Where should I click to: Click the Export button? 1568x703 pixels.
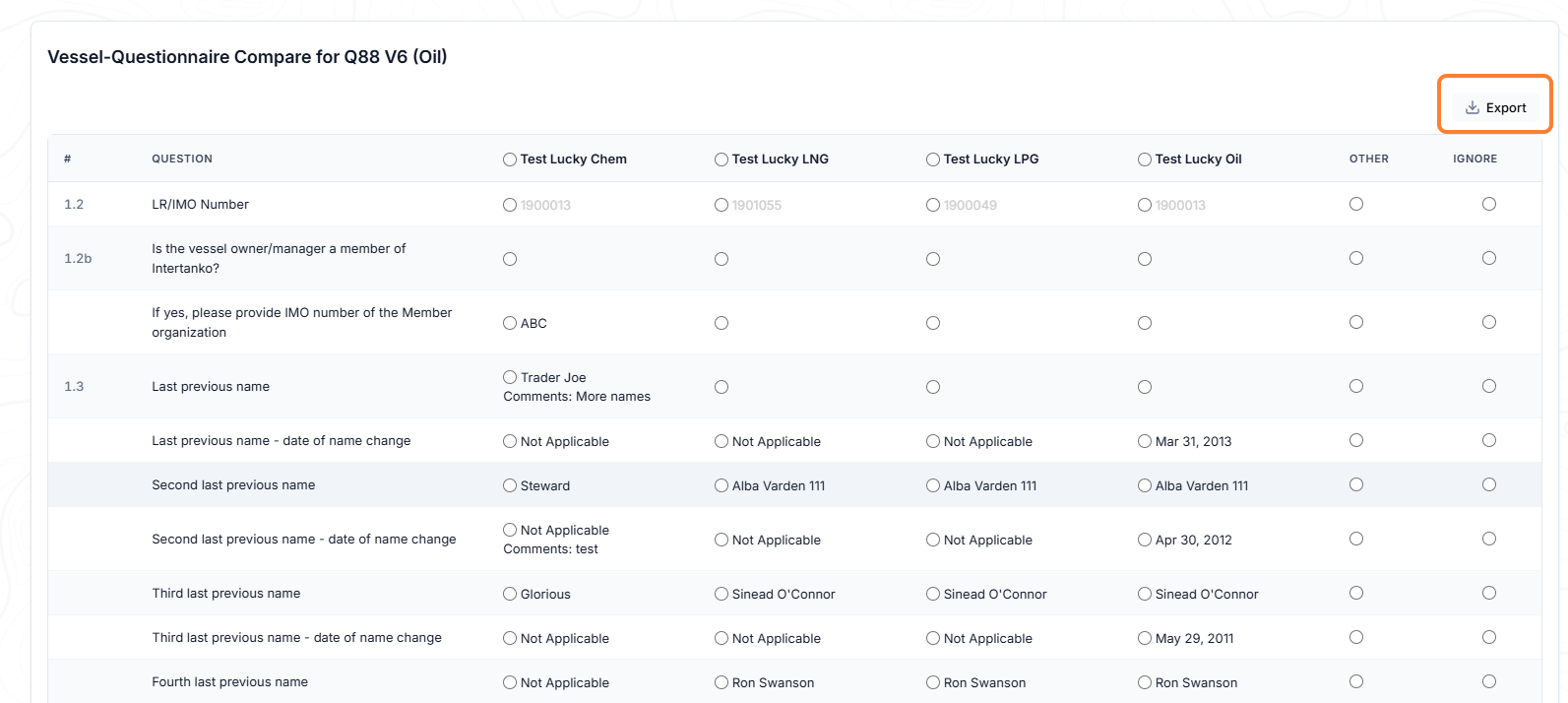(1495, 108)
